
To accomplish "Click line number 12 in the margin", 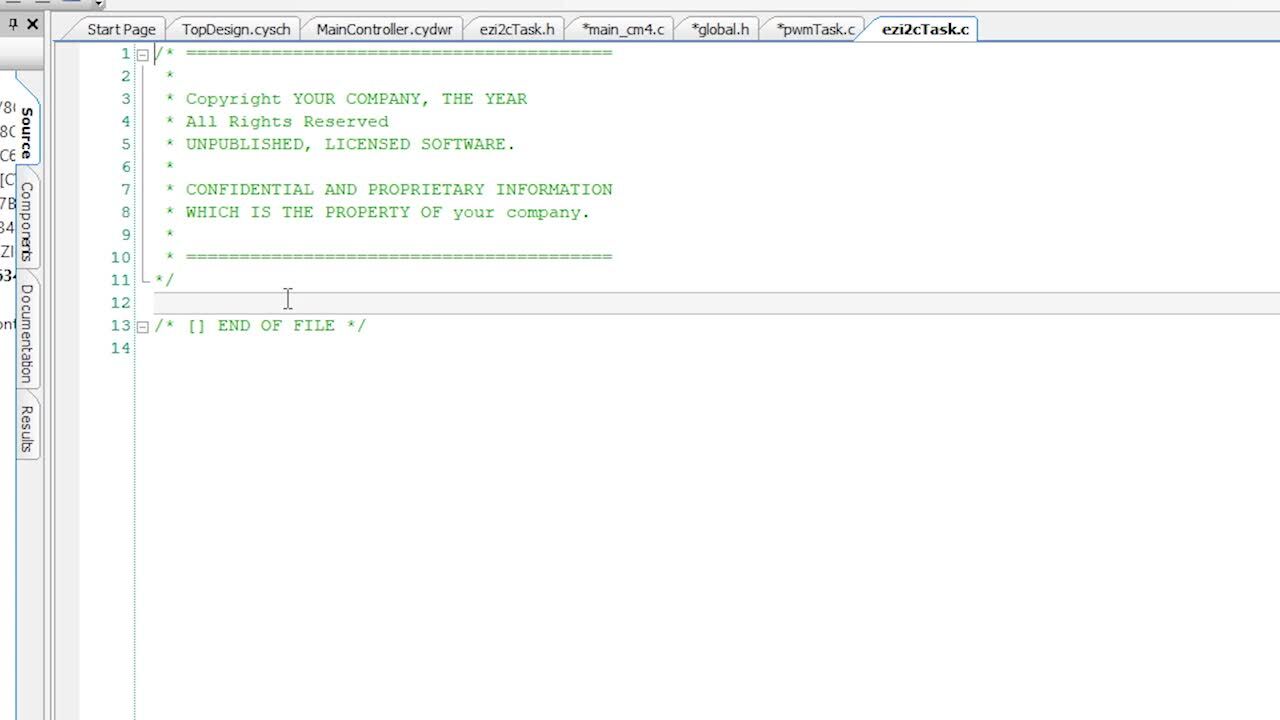I will 120,302.
